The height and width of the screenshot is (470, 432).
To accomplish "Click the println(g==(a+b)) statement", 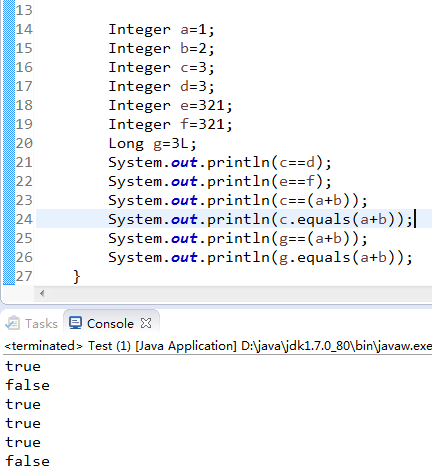I will [x=238, y=239].
